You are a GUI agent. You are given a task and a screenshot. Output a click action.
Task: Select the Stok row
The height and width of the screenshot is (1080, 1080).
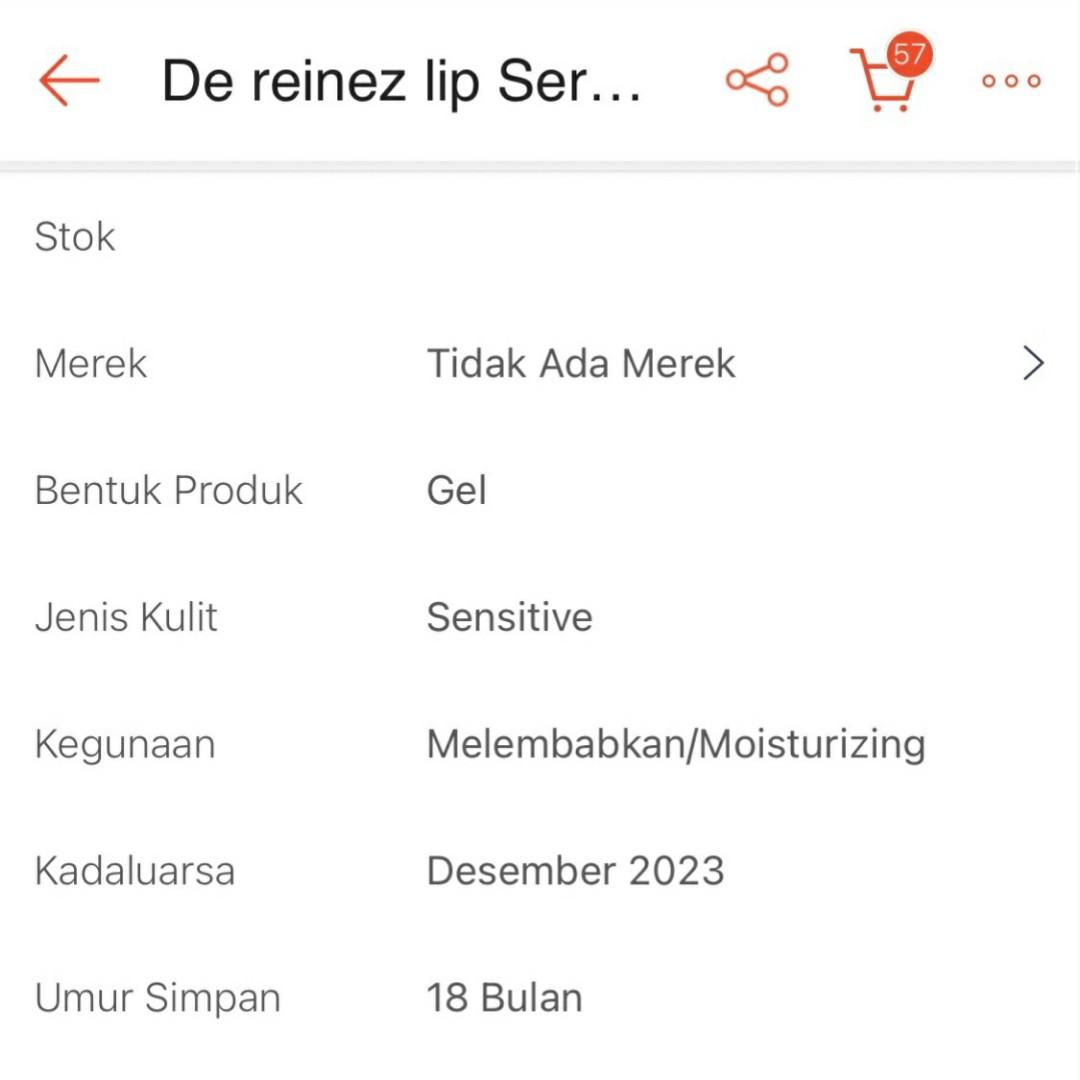point(75,236)
